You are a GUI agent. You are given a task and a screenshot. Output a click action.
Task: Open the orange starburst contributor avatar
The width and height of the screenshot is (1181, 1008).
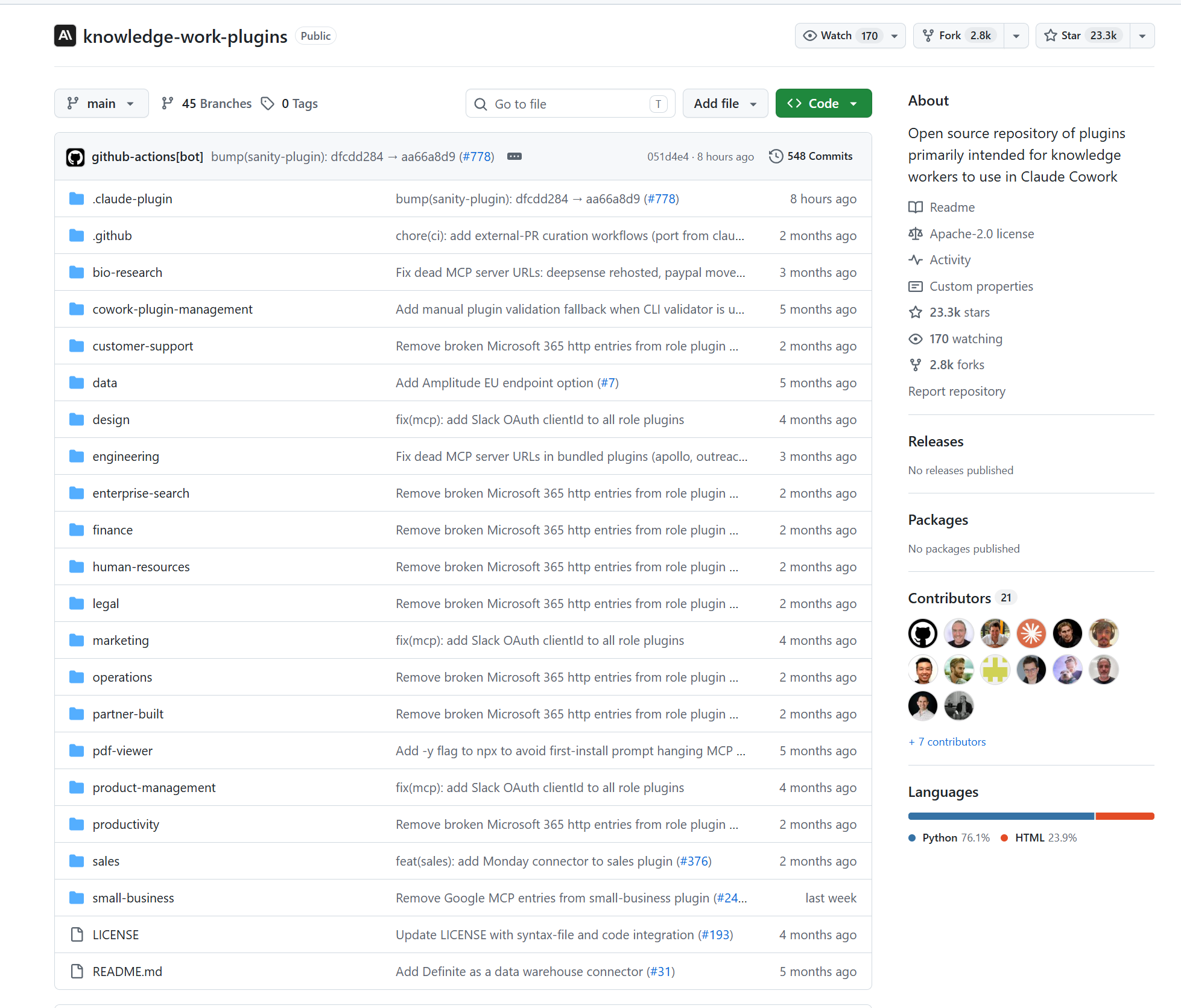click(1031, 633)
